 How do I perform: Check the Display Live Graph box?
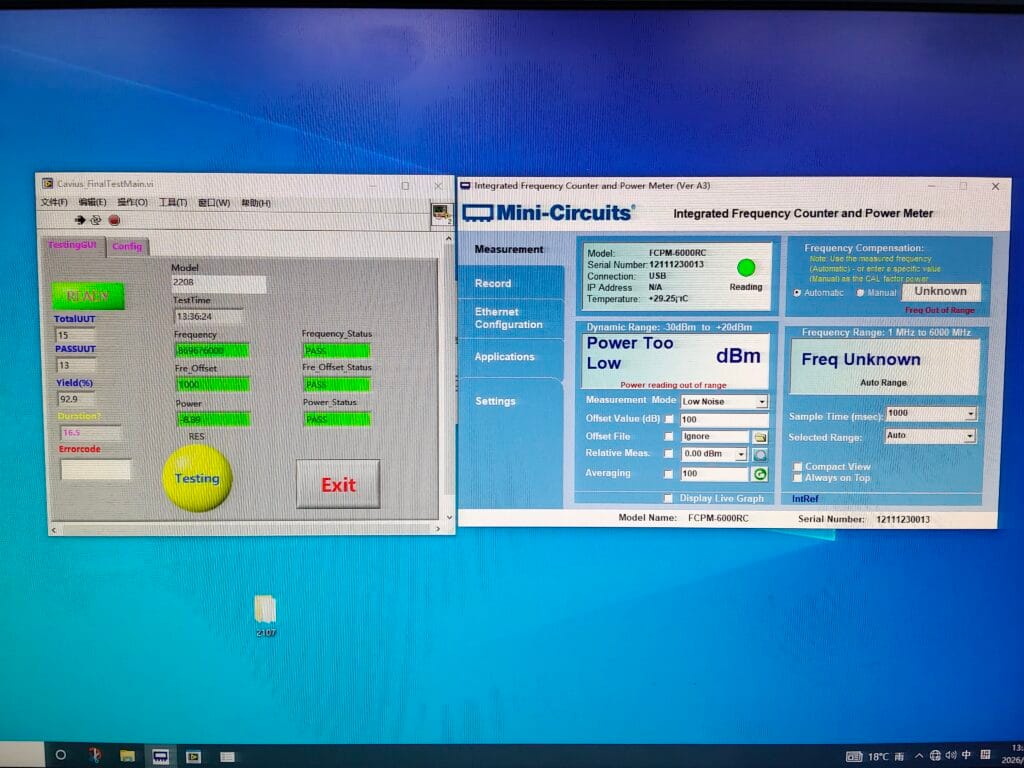667,498
